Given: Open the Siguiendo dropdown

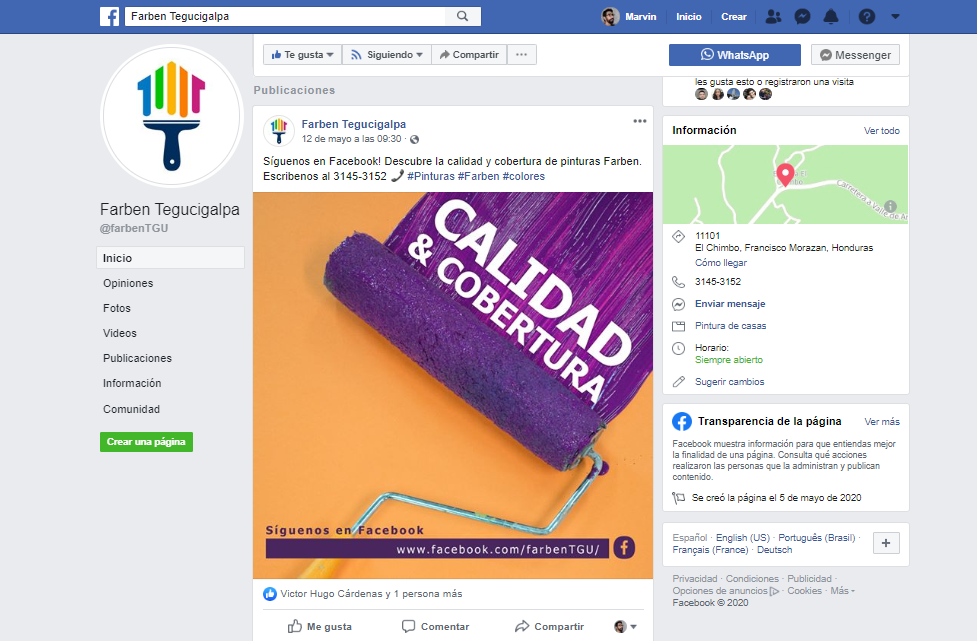Looking at the screenshot, I should click(x=386, y=55).
